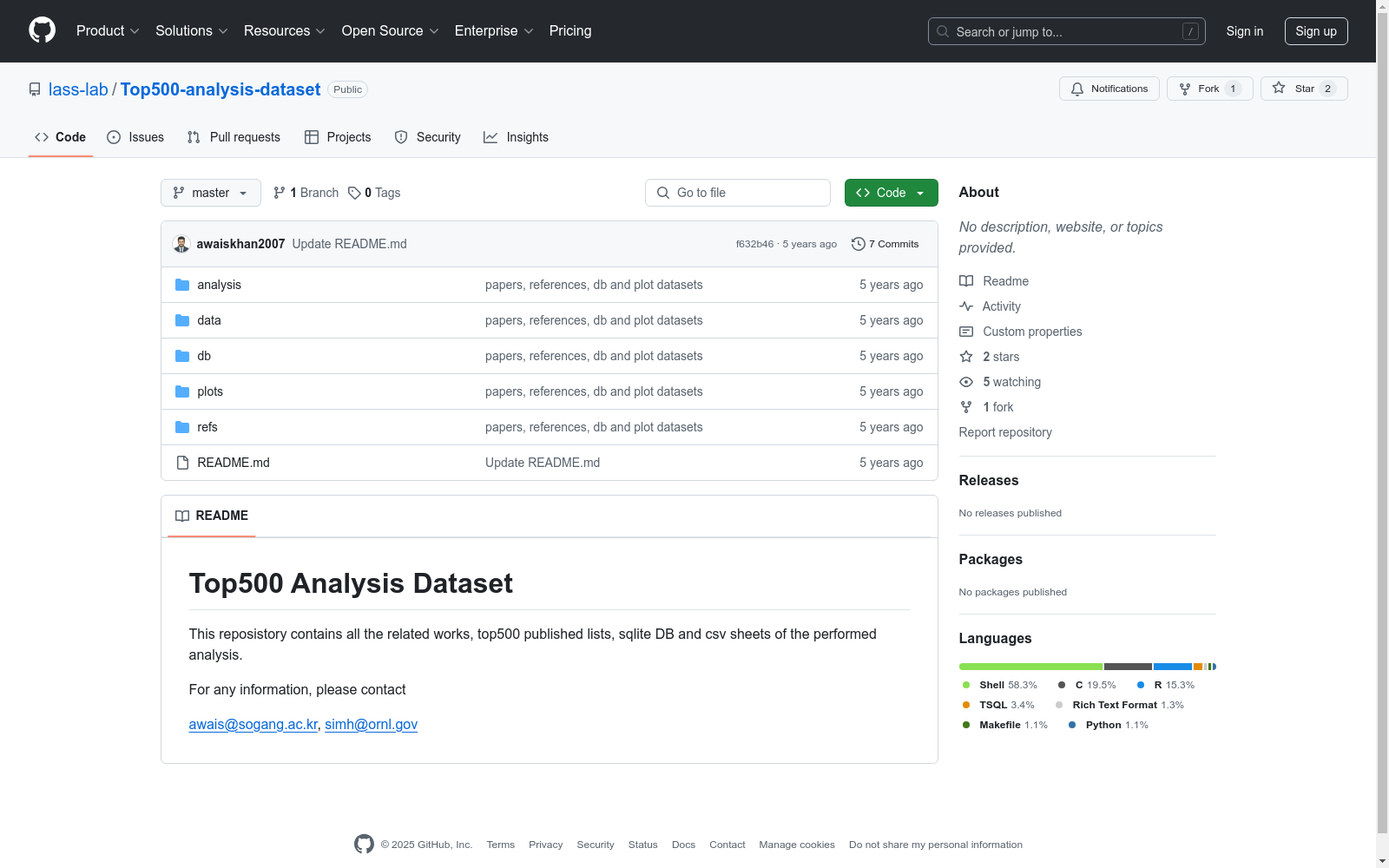Click the fork icon in Fork button
Screen dimensions: 1389x868
[1185, 89]
